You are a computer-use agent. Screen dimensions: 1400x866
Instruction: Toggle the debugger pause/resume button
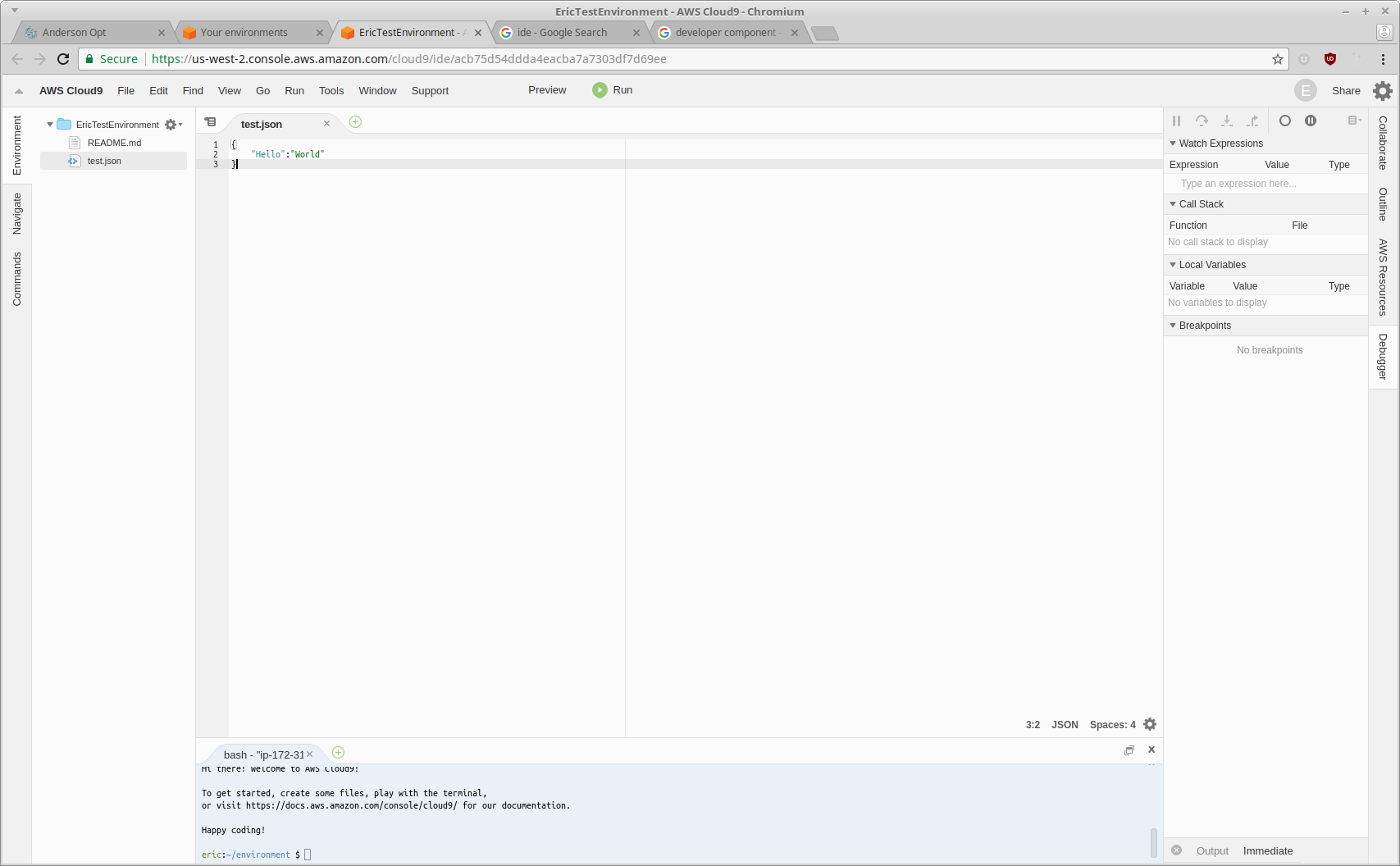(1176, 121)
